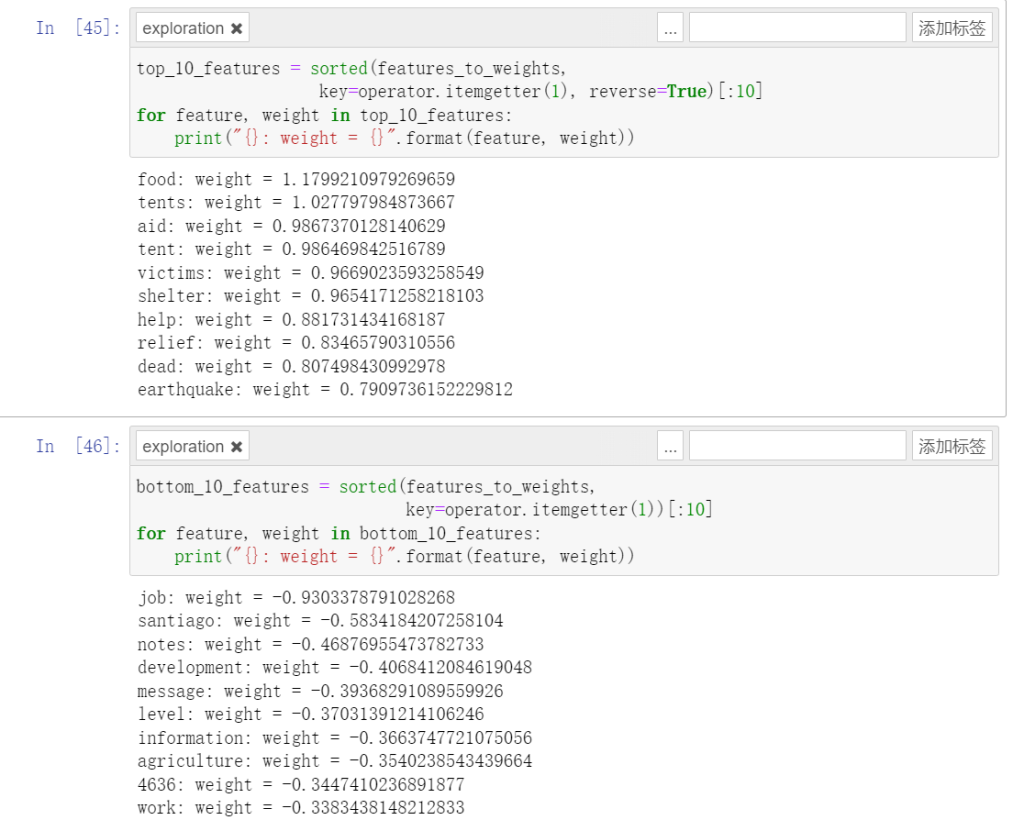Click the print statement in cell 45

coord(404,139)
